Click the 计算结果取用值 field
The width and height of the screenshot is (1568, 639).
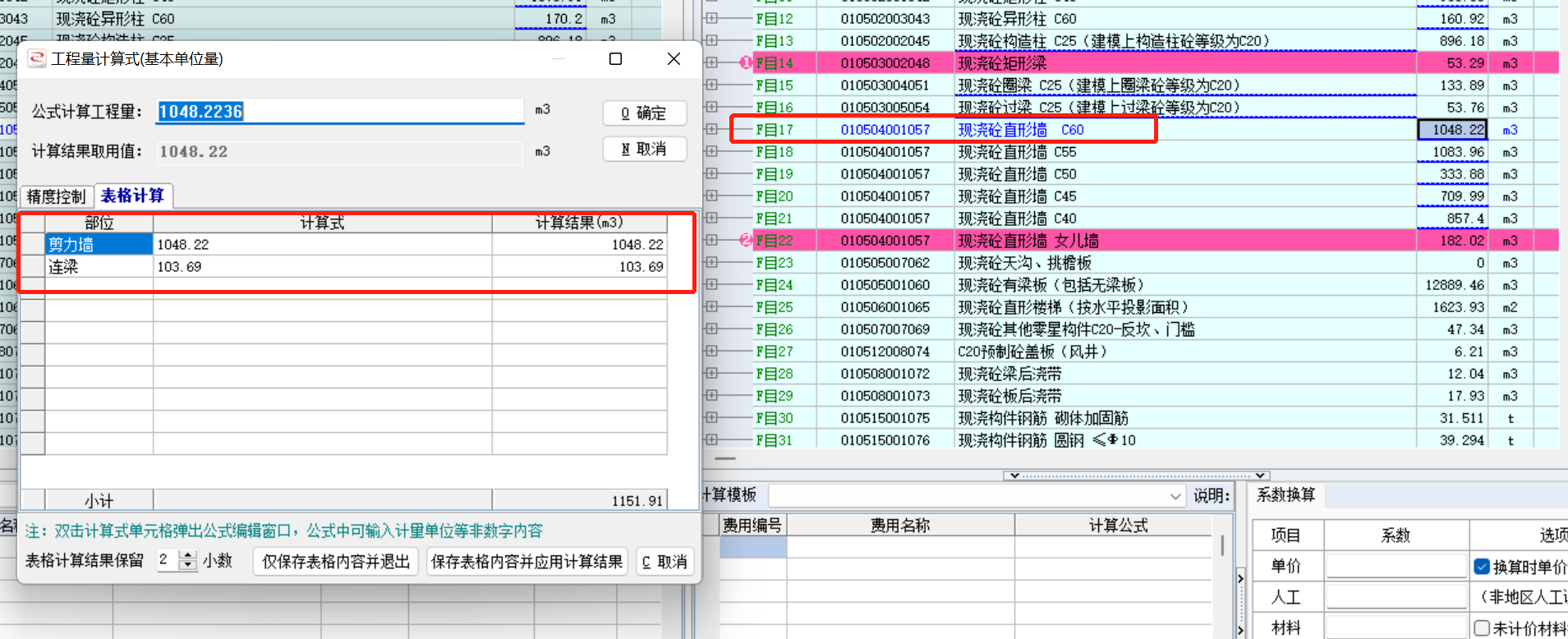pyautogui.click(x=340, y=151)
